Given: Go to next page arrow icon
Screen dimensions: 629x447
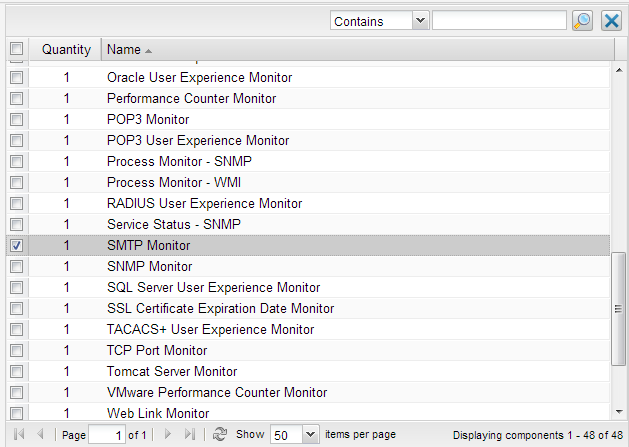Looking at the screenshot, I should (x=168, y=434).
